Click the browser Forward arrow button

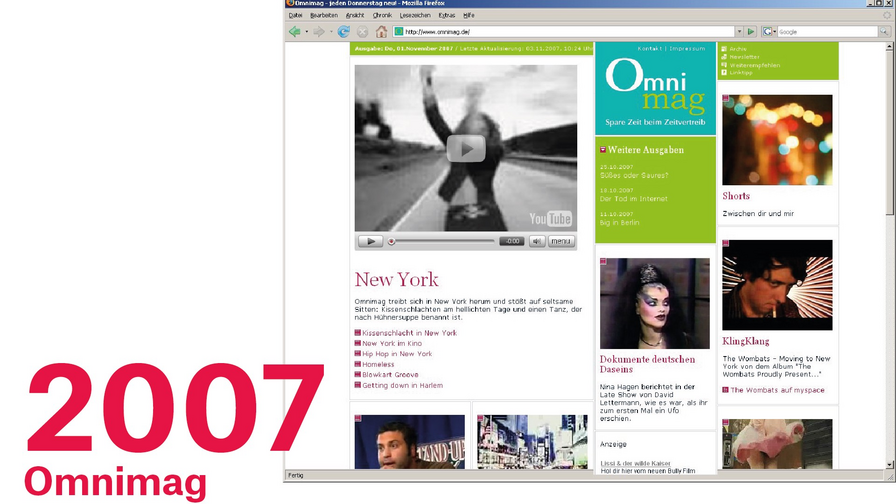319,32
